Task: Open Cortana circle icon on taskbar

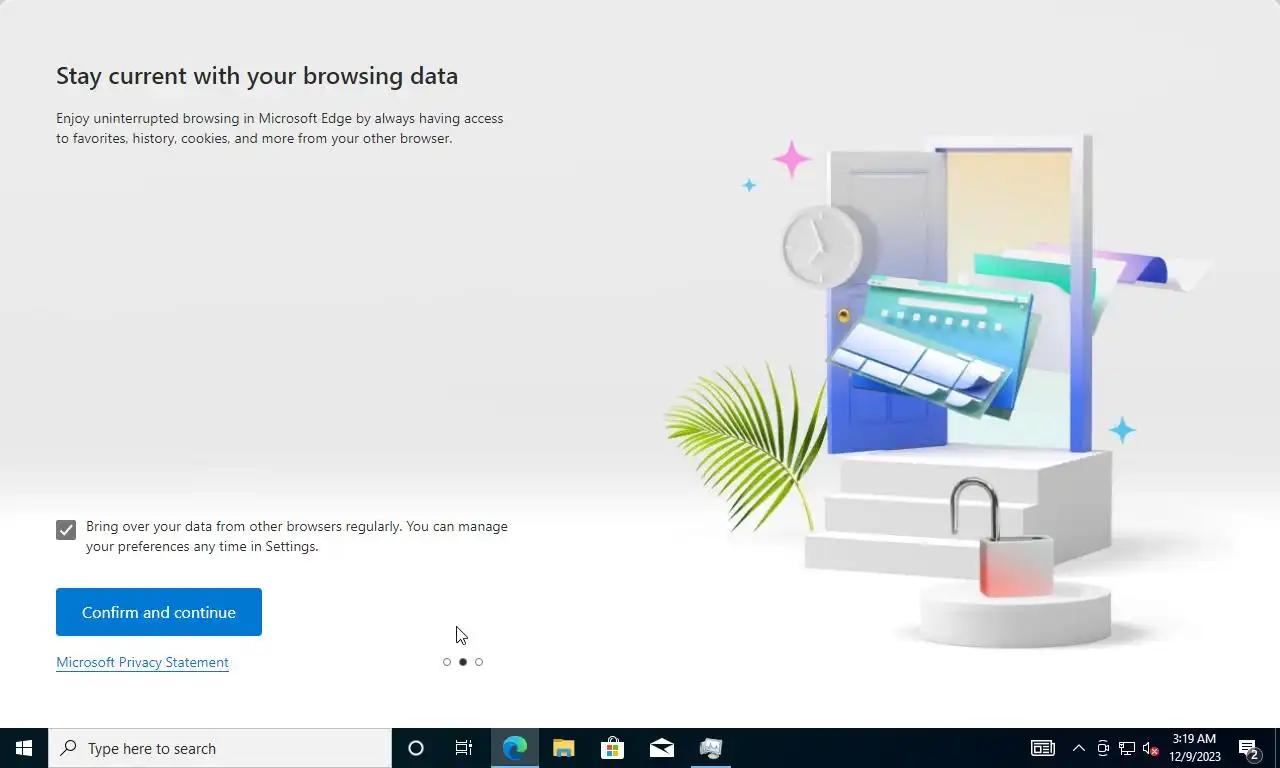Action: coord(416,748)
